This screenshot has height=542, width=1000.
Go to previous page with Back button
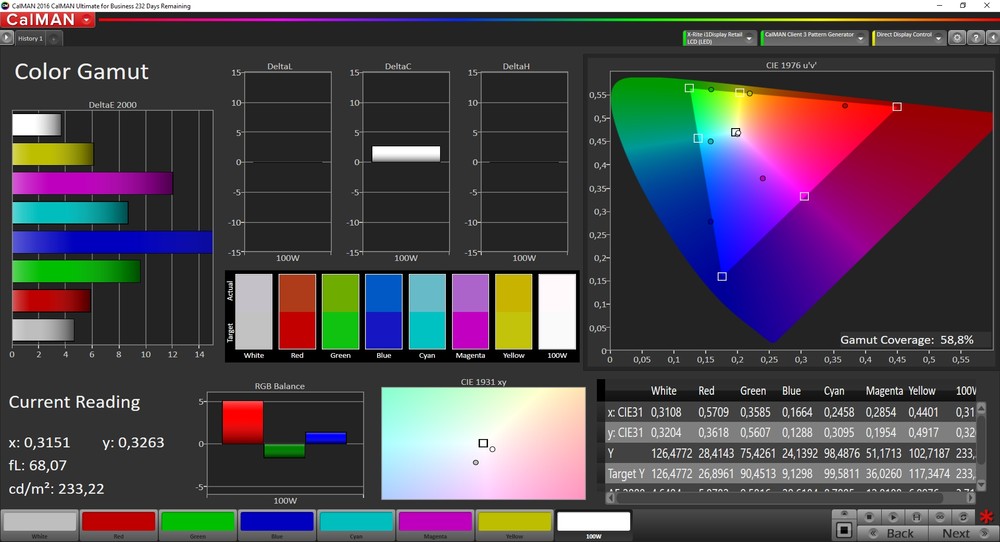892,533
